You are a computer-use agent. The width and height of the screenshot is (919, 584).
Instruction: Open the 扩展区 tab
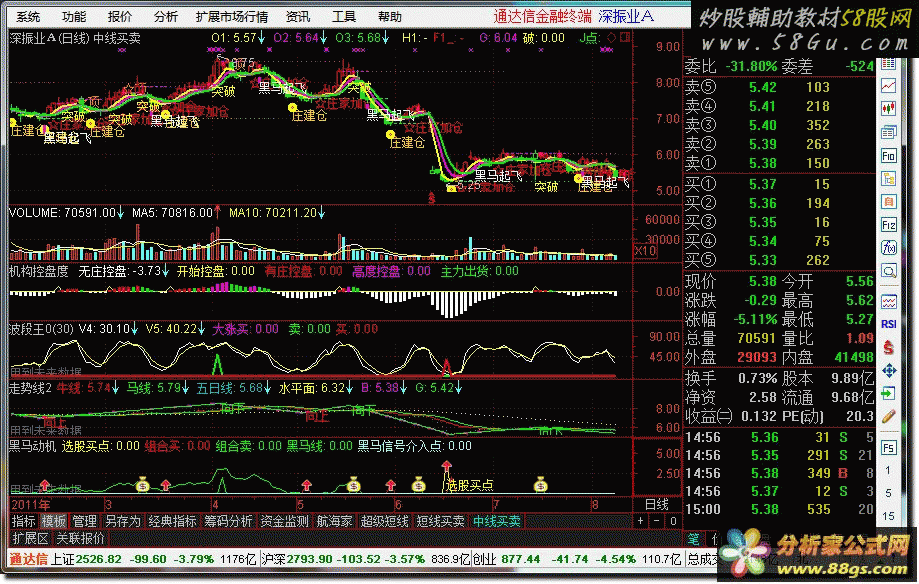pos(30,538)
